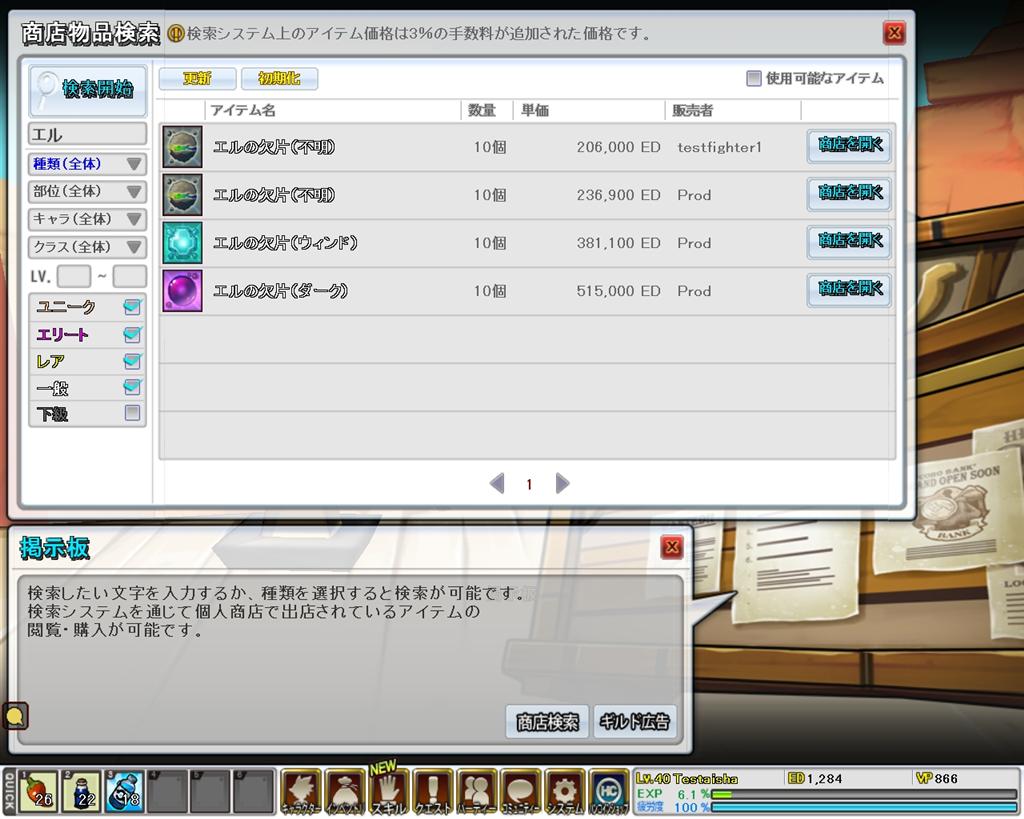Screen dimensions: 1024x819
Task: Open the Quest (クエスト) exclamation icon
Action: [432, 792]
